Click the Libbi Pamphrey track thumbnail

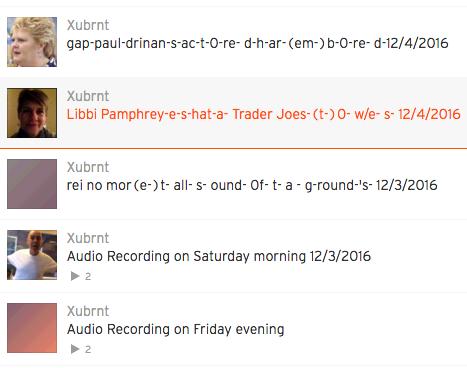(32, 113)
